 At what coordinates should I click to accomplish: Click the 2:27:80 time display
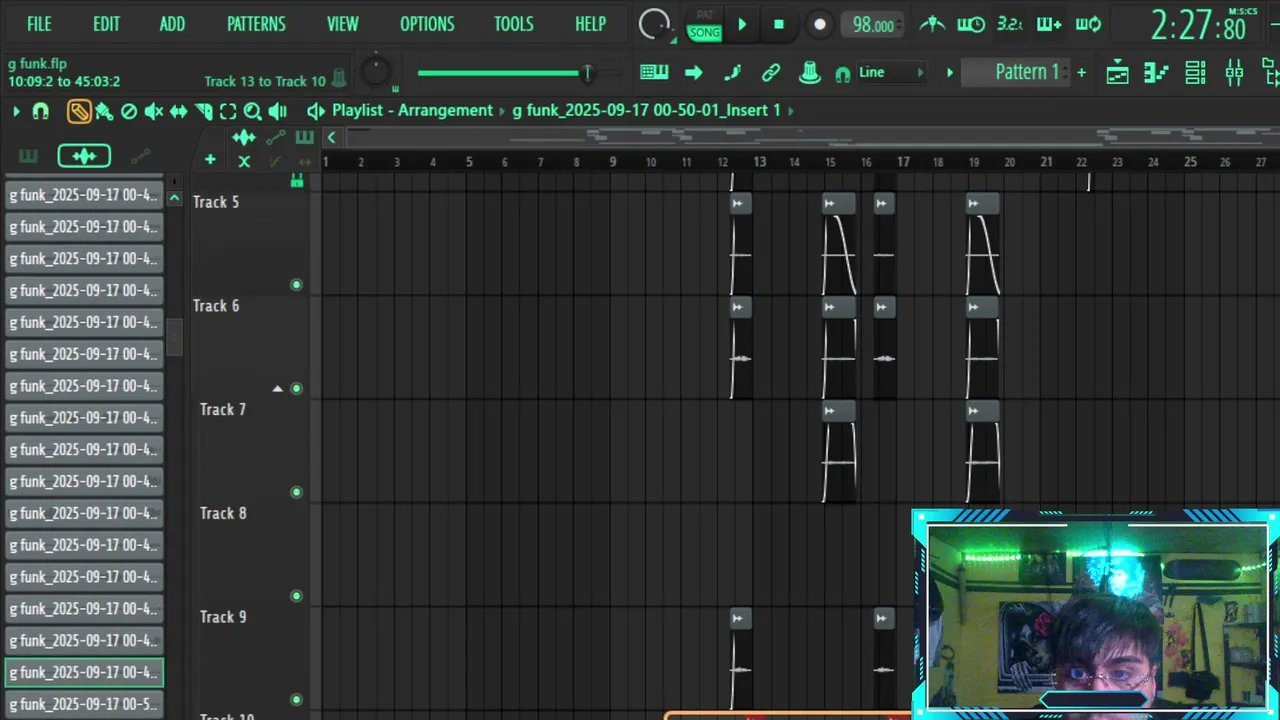pos(1199,25)
